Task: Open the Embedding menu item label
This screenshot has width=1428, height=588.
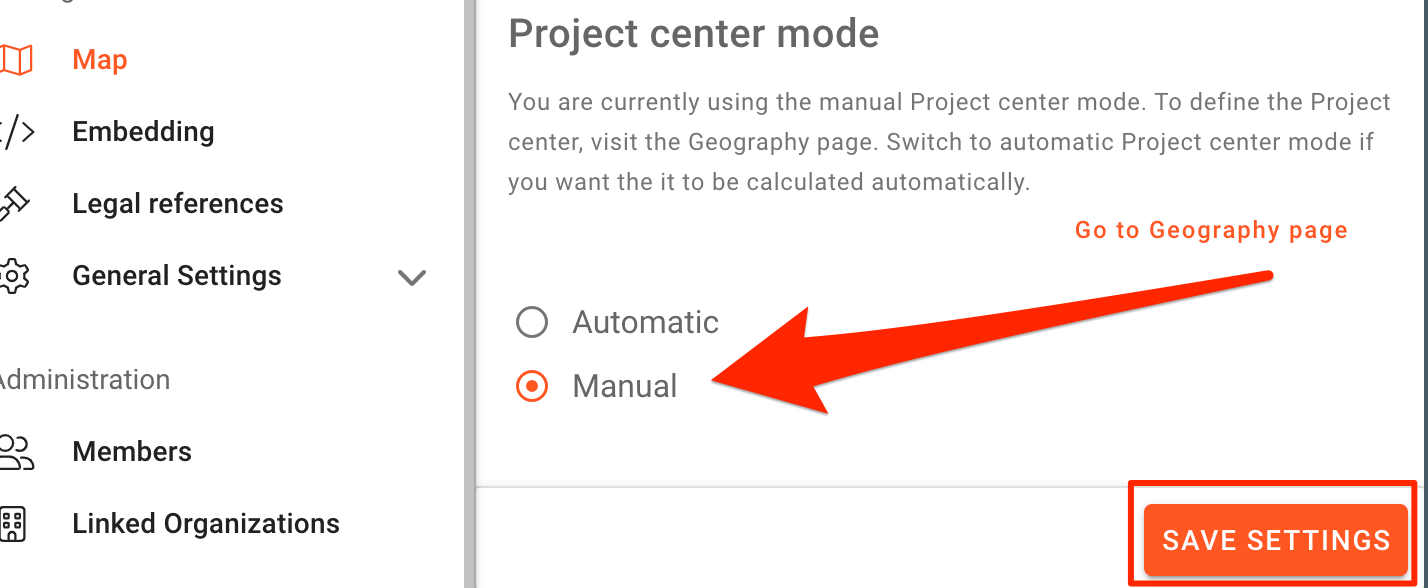Action: pyautogui.click(x=143, y=132)
